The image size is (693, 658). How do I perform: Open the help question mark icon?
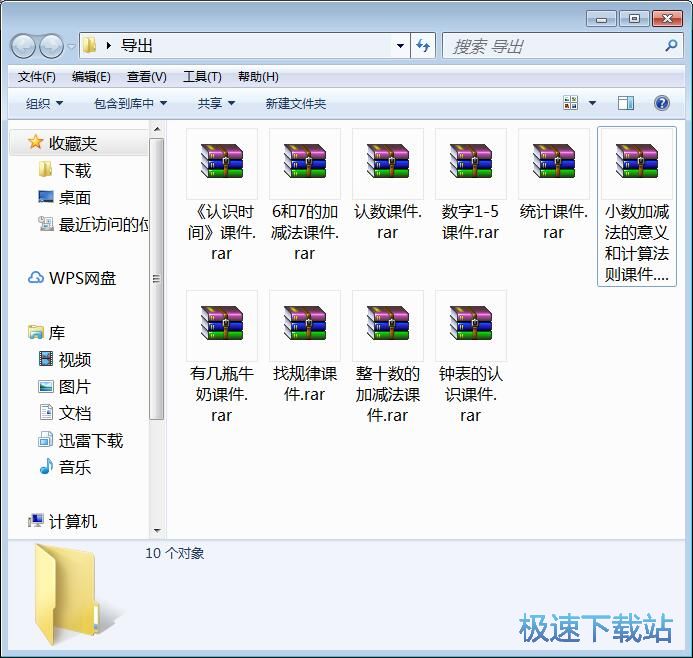tap(662, 103)
